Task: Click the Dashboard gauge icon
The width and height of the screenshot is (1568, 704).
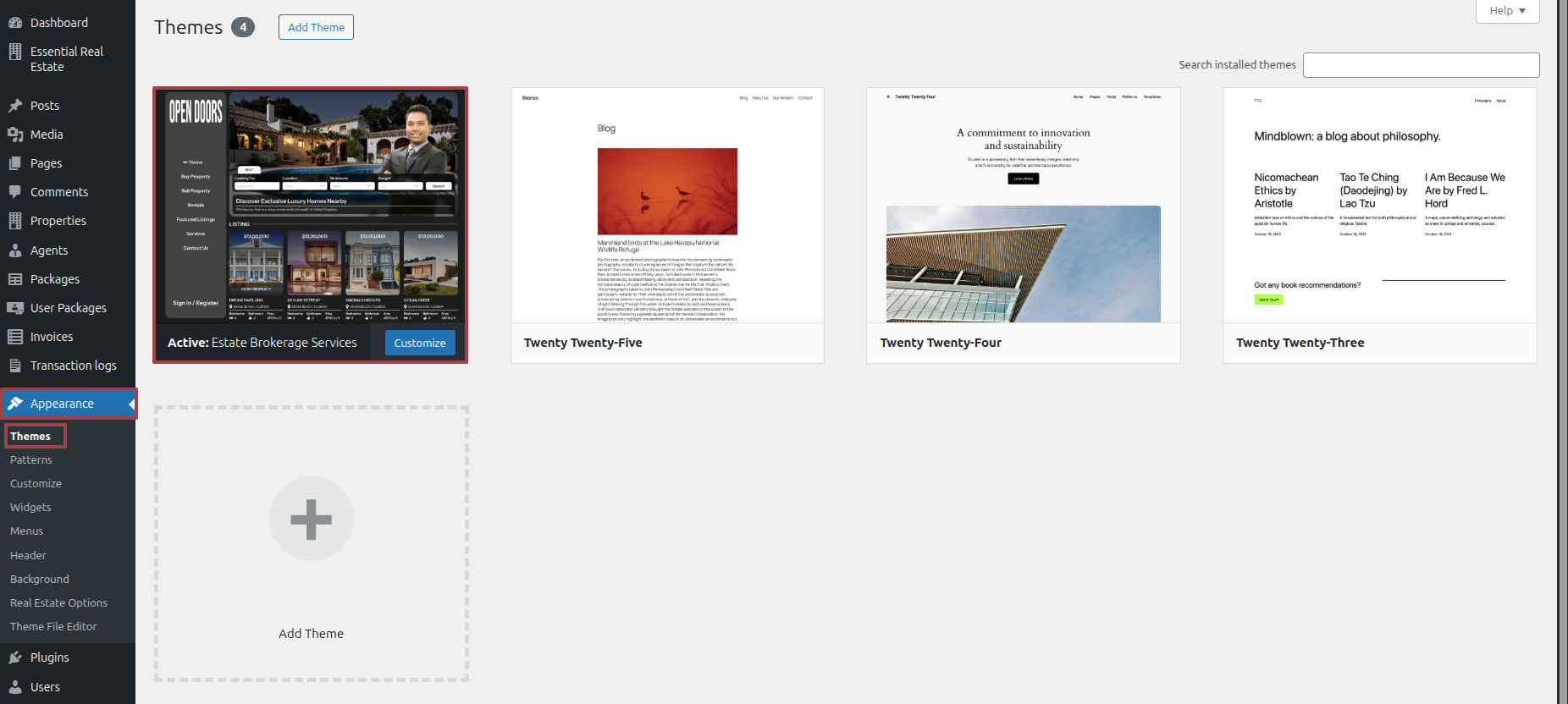Action: (15, 23)
